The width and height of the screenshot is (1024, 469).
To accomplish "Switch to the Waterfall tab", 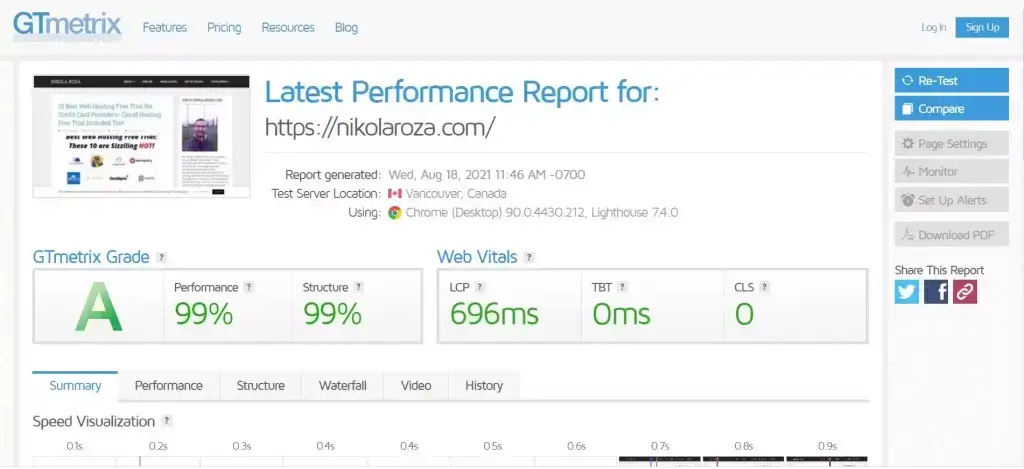I will coord(342,386).
